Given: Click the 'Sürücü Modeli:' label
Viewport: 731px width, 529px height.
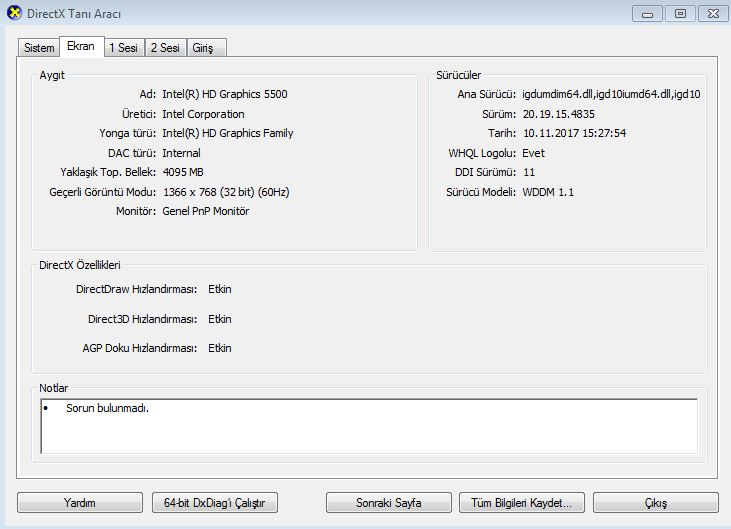Looking at the screenshot, I should [481, 192].
